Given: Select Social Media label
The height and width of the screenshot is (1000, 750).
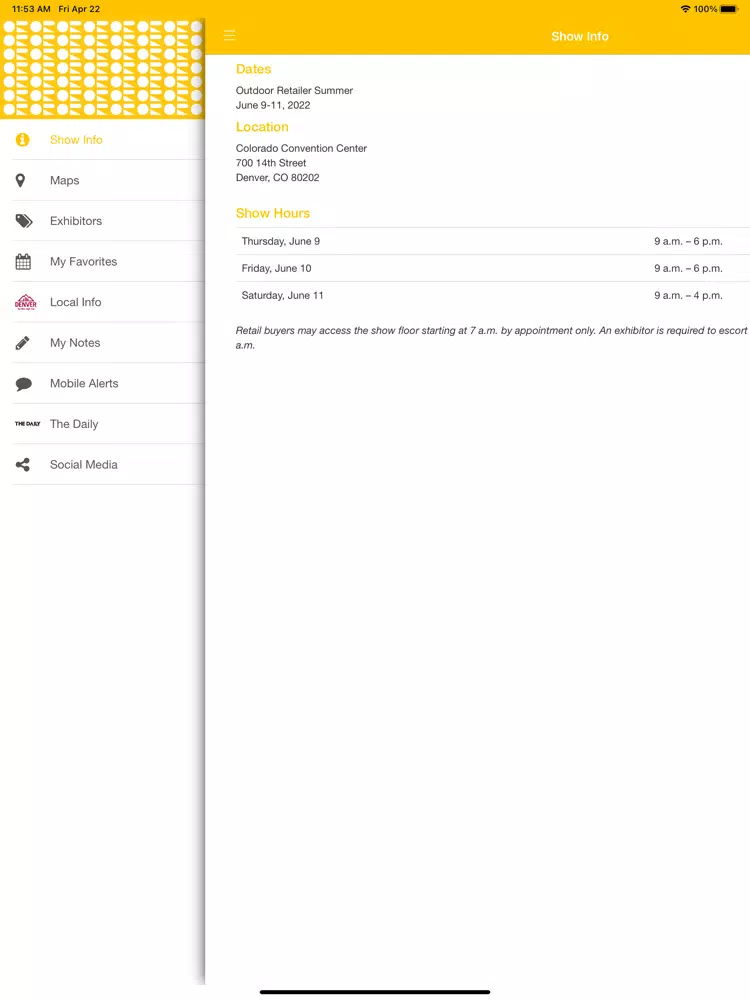Looking at the screenshot, I should (x=84, y=465).
